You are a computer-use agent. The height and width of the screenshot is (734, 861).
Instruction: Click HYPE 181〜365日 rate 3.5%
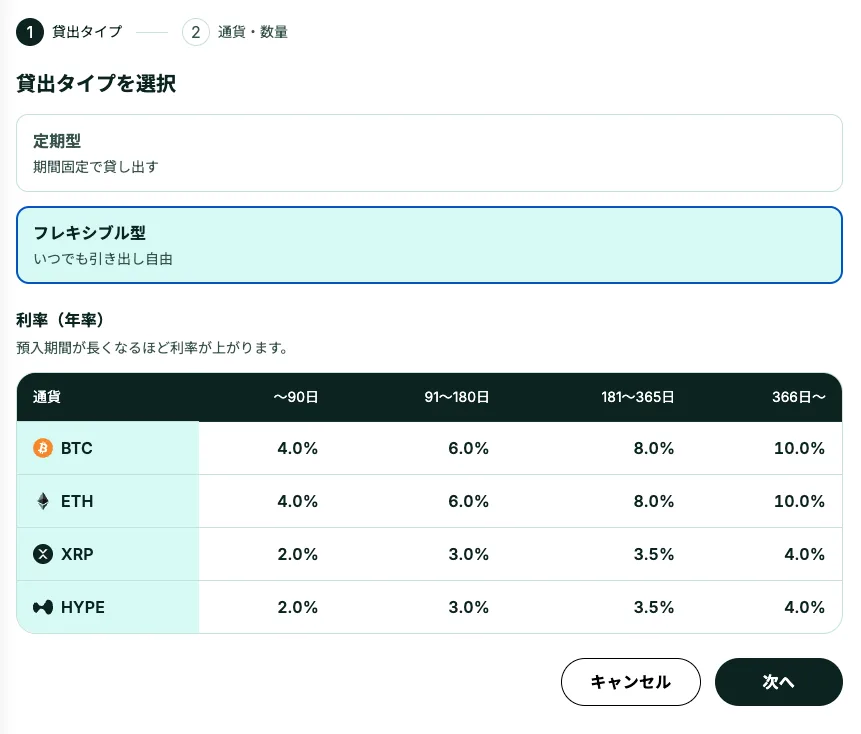tap(653, 607)
